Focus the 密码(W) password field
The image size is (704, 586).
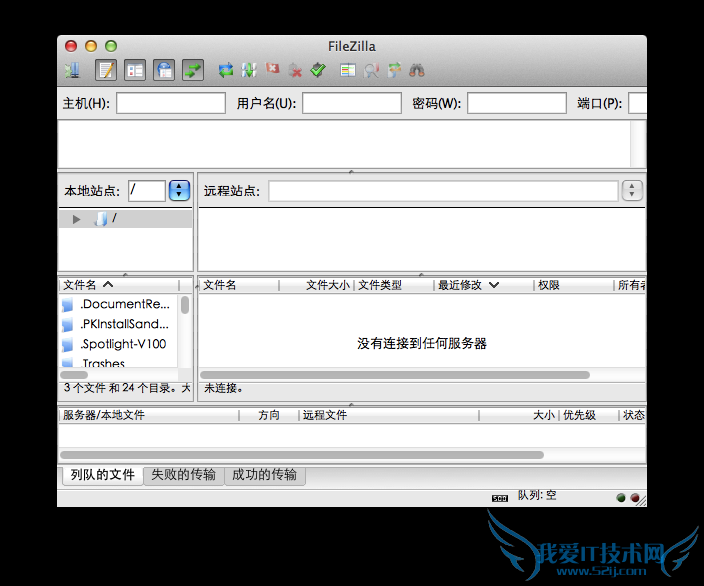[517, 103]
